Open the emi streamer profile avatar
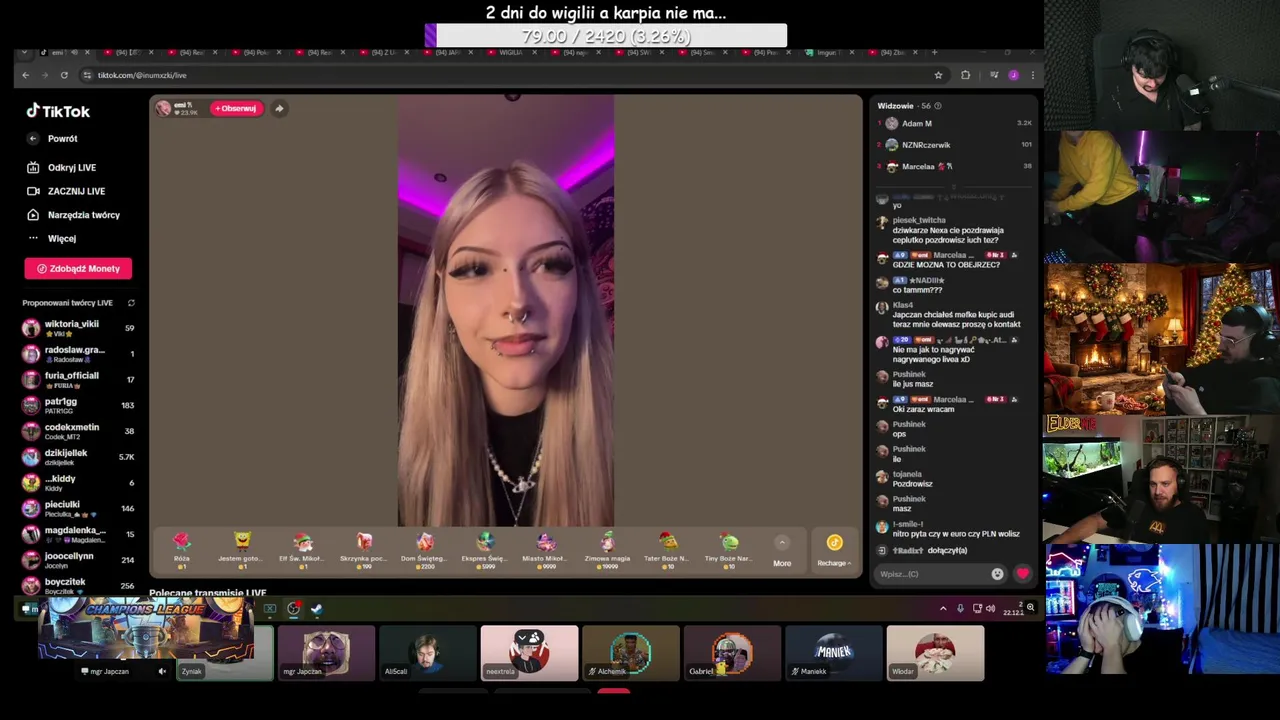Screen dimensions: 1280x720 pyautogui.click(x=163, y=108)
